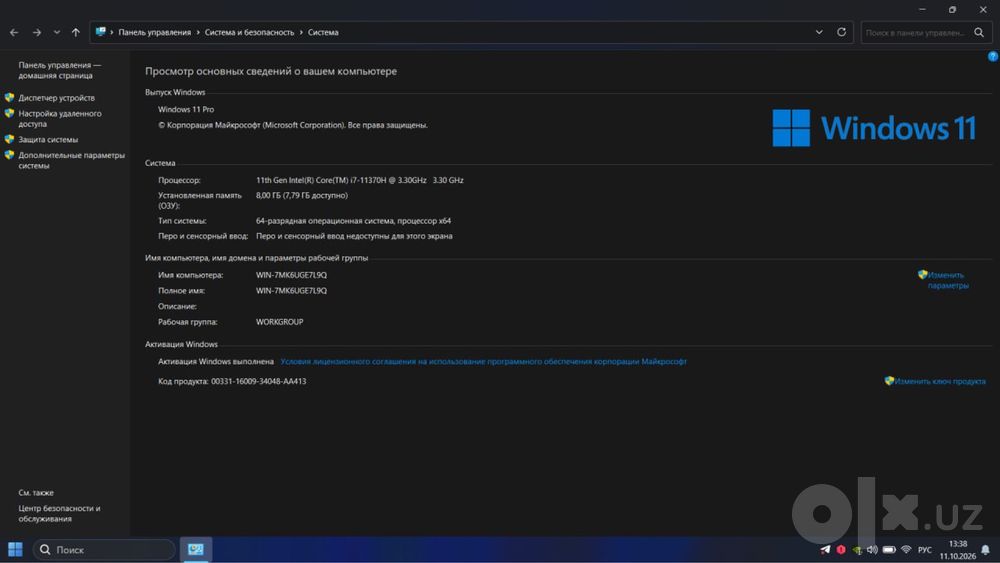1000x563 pixels.
Task: Select the Windows 11 Pro edition text
Action: (186, 110)
